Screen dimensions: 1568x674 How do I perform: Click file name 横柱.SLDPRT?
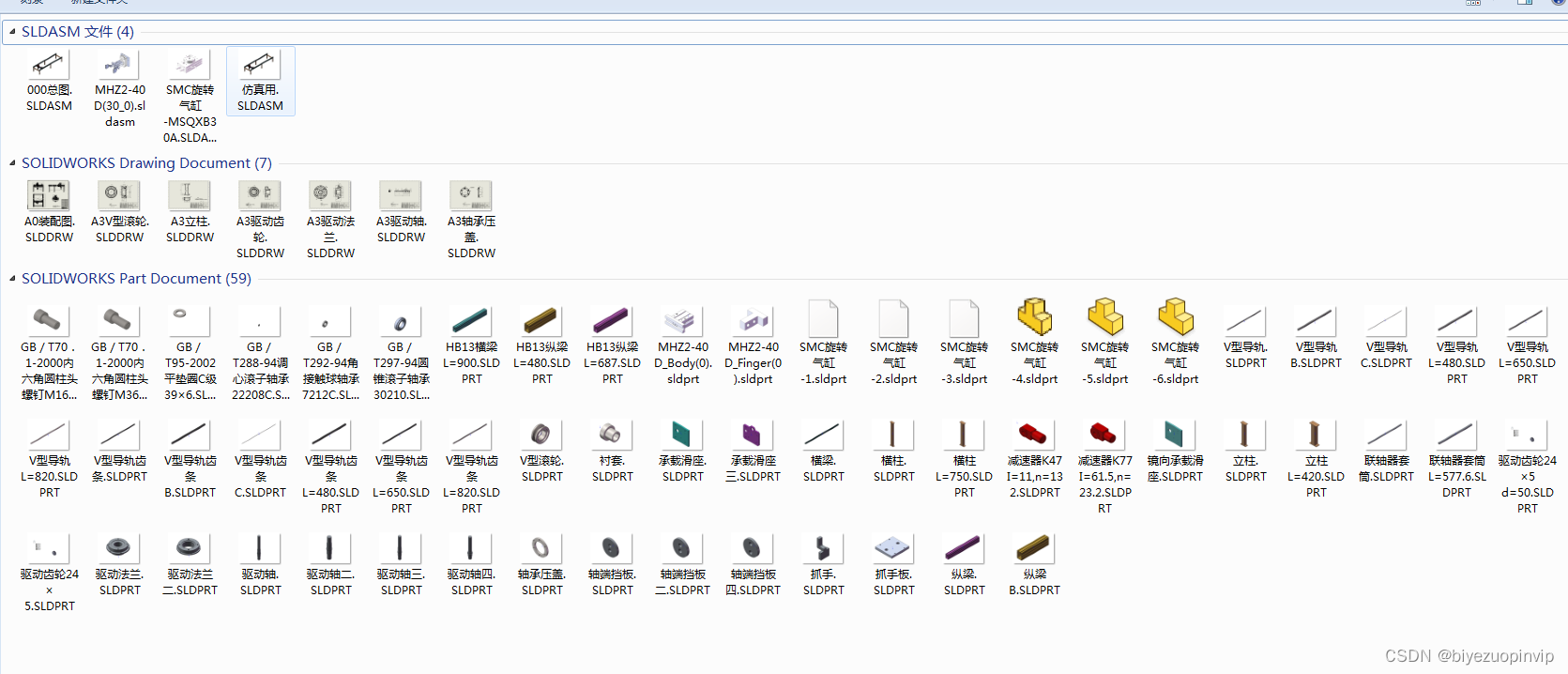coord(893,468)
